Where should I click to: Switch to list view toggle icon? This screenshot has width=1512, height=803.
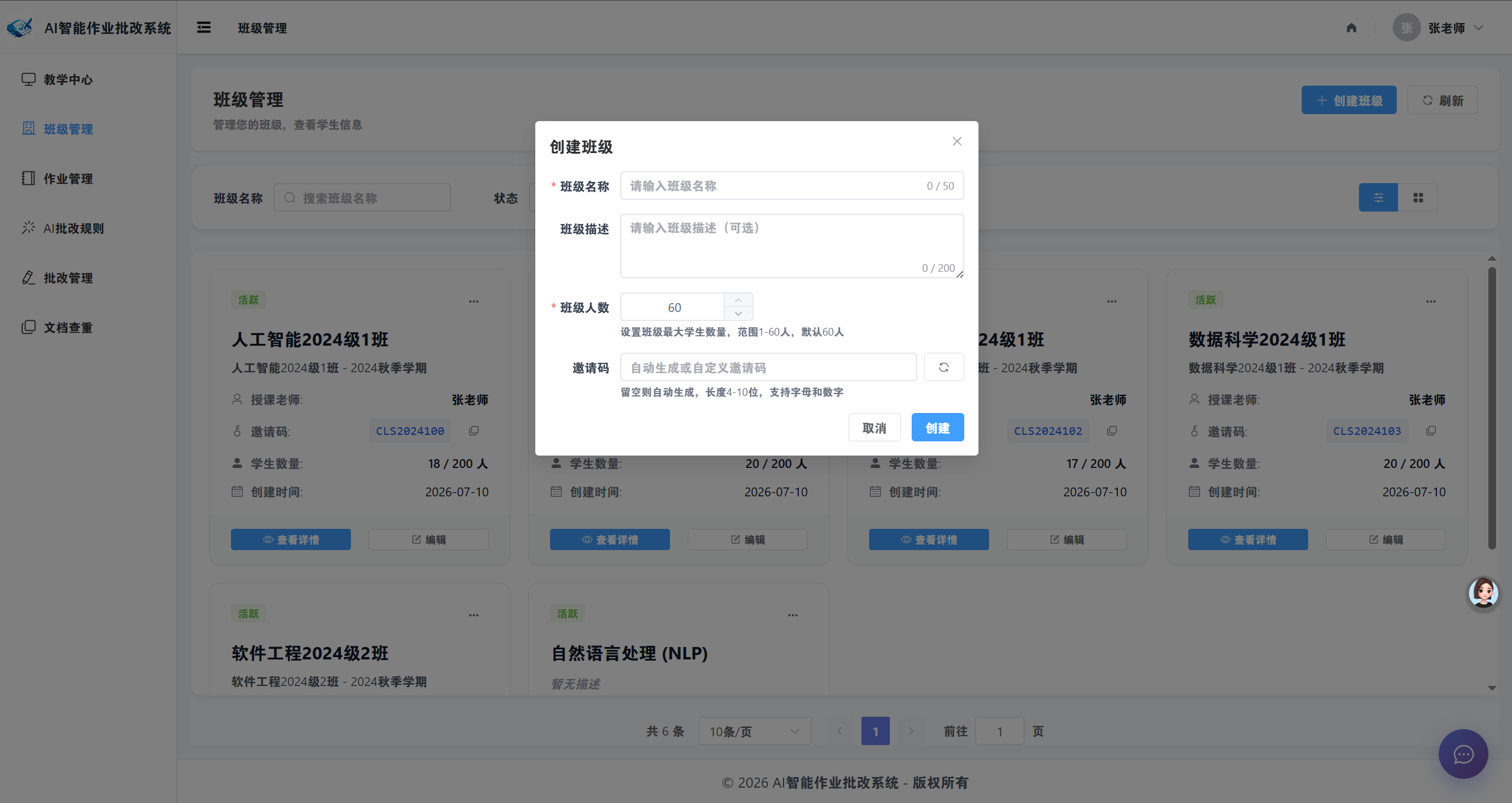point(1378,198)
